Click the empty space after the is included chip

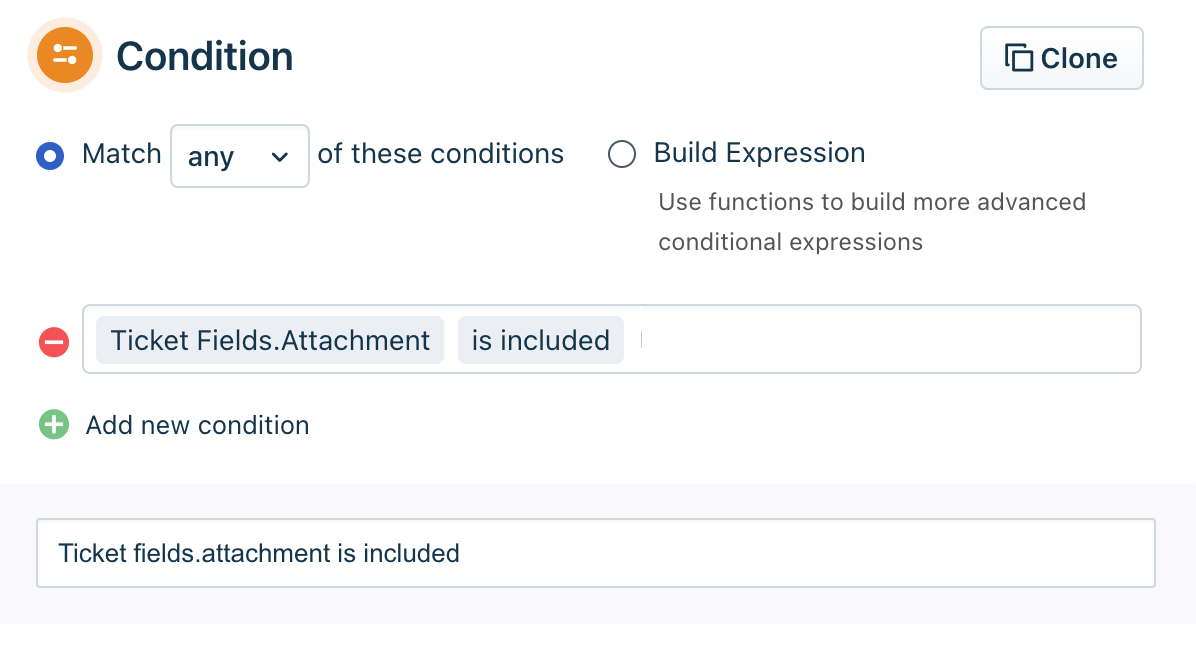(x=885, y=339)
